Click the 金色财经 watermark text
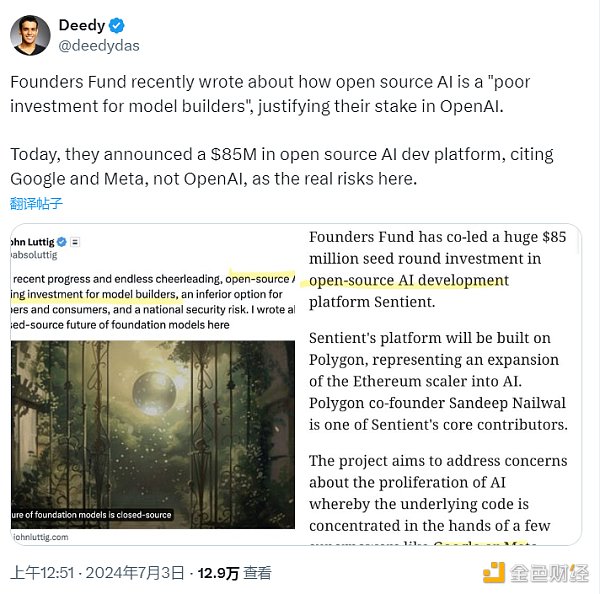The image size is (600, 594). (x=549, y=573)
